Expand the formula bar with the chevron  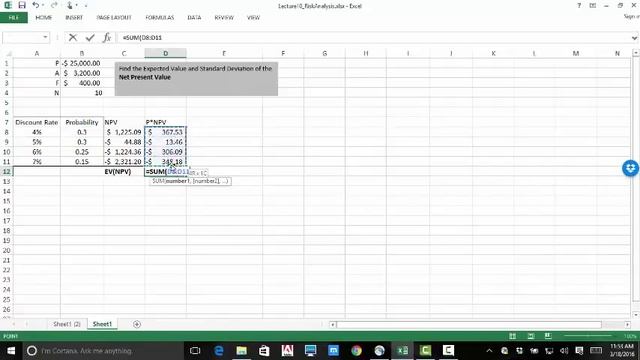pyautogui.click(x=634, y=38)
